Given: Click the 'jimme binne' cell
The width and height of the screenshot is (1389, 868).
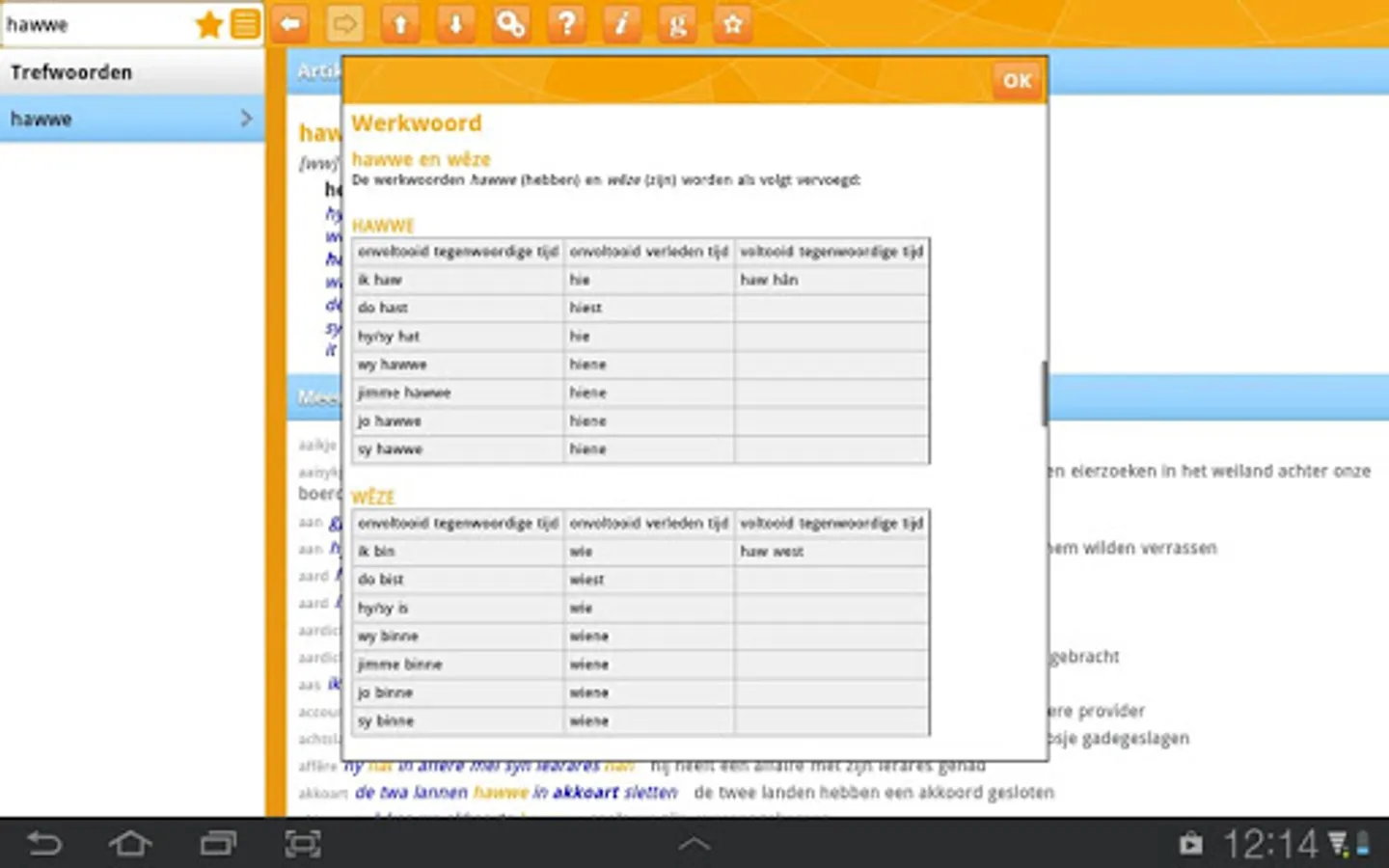Looking at the screenshot, I should [458, 665].
